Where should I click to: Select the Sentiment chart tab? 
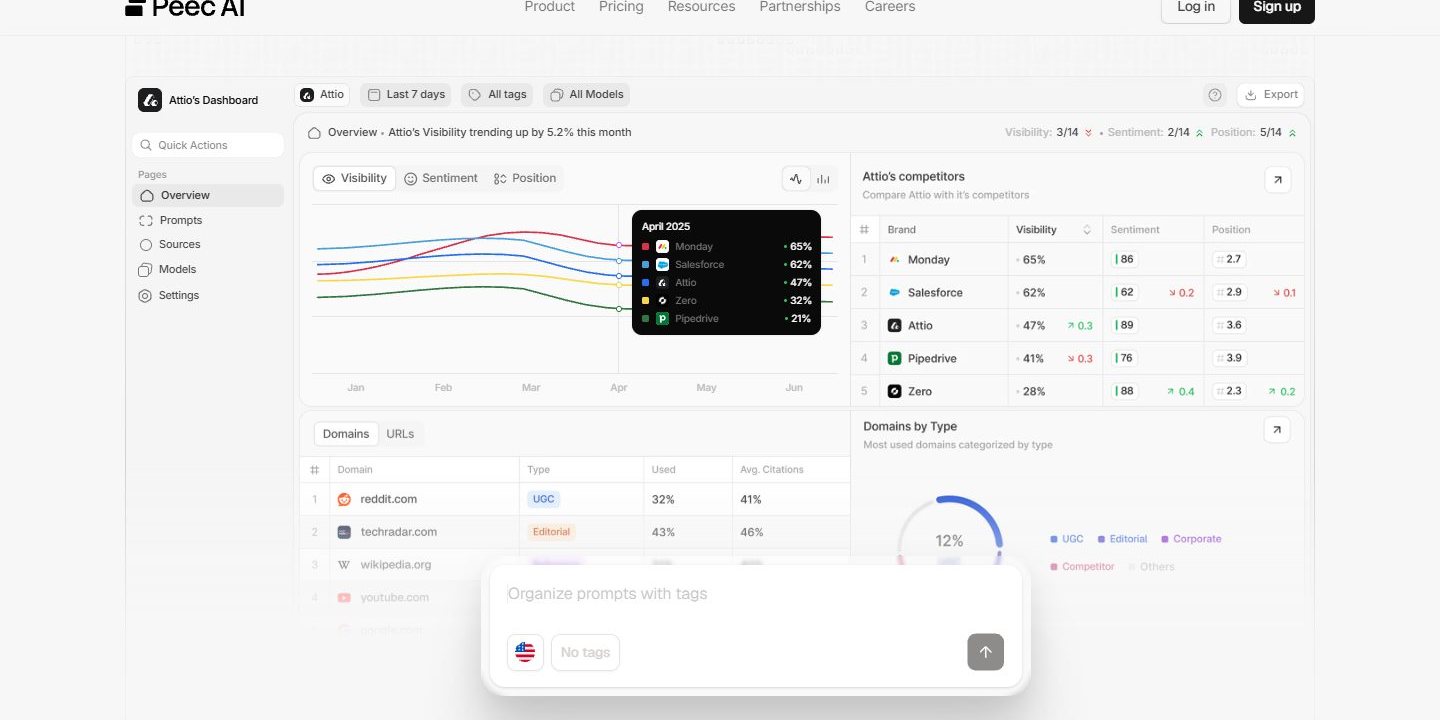tap(441, 179)
